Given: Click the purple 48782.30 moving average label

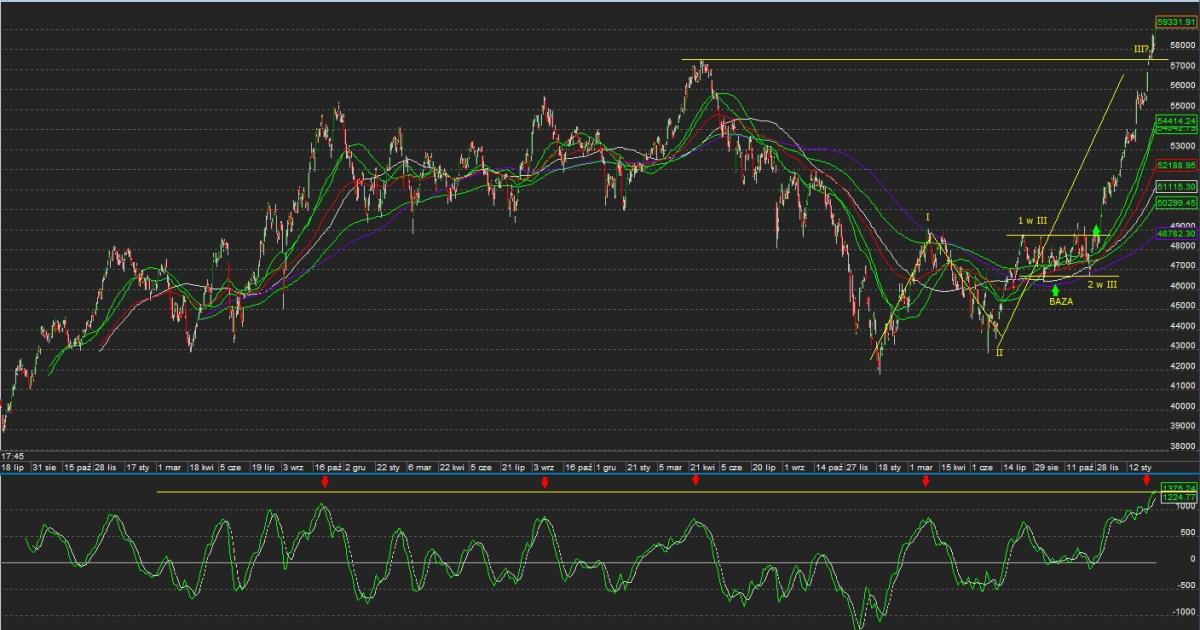Looking at the screenshot, I should pyautogui.click(x=1176, y=233).
